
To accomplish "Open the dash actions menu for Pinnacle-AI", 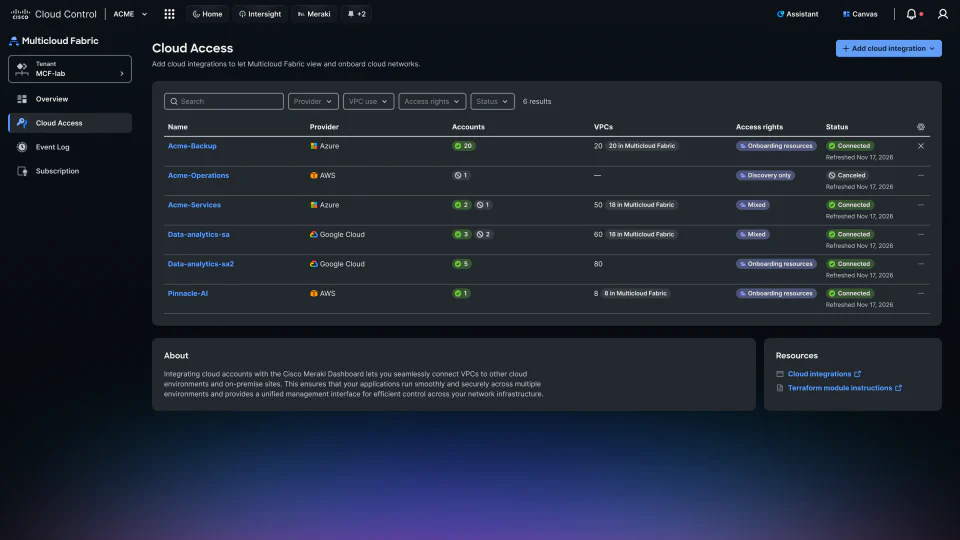I will click(921, 293).
